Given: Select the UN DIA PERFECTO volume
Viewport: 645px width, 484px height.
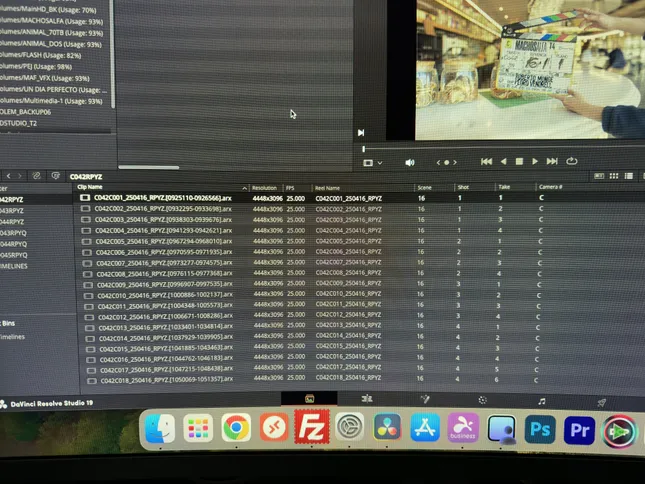Looking at the screenshot, I should point(53,89).
